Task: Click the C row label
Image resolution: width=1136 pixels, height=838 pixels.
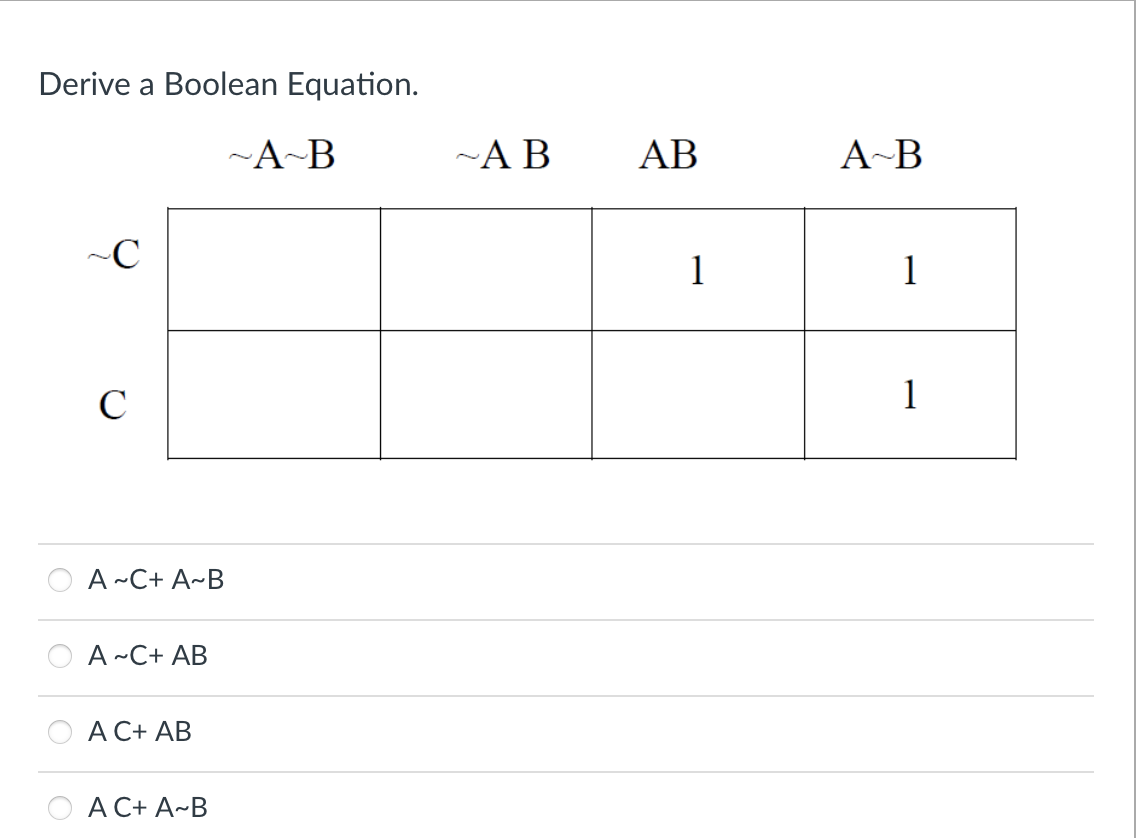Action: click(113, 403)
